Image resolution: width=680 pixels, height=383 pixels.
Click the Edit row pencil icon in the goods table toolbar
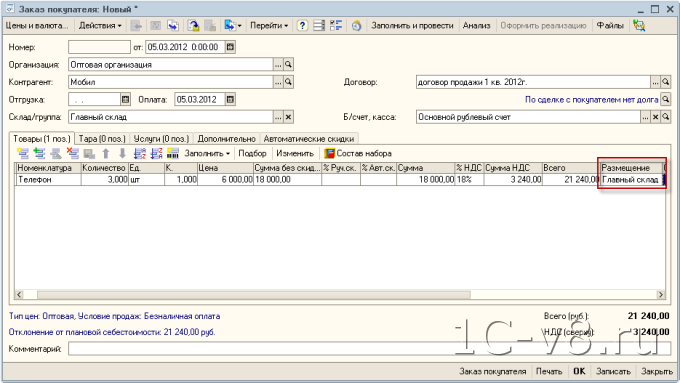pos(56,153)
